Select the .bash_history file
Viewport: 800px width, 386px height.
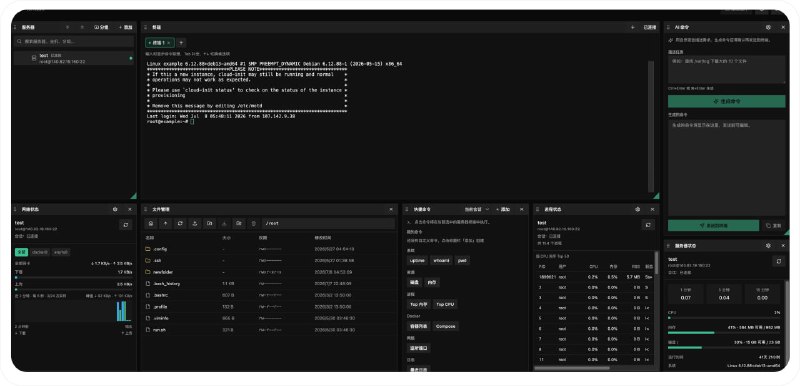pos(270,284)
